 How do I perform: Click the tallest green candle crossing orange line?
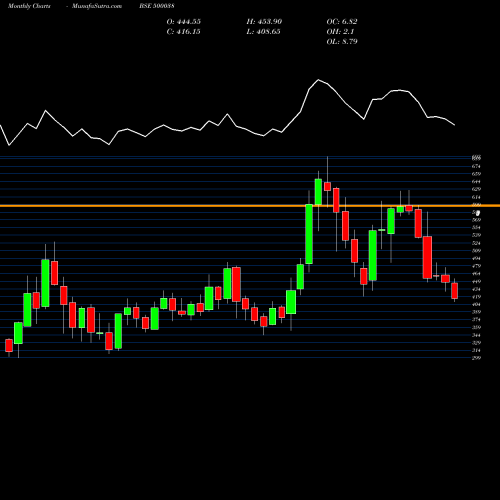tap(309, 234)
